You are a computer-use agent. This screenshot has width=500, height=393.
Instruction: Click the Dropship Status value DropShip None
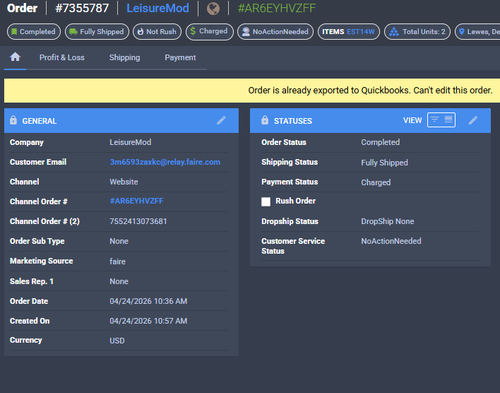coord(388,221)
